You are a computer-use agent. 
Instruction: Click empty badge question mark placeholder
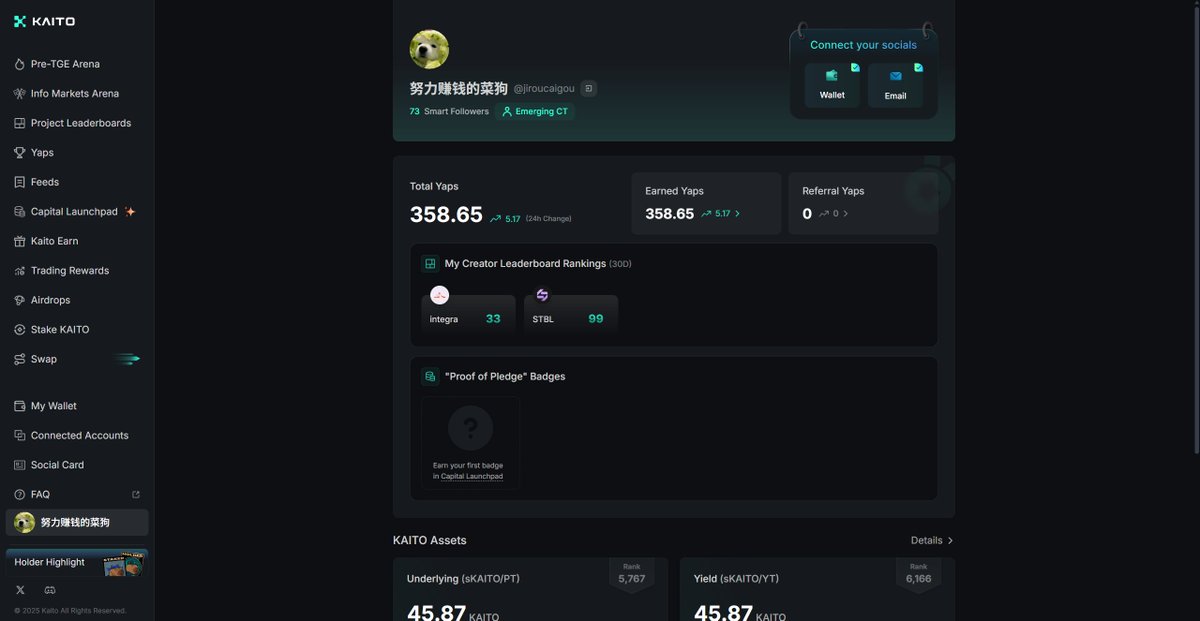(x=470, y=428)
